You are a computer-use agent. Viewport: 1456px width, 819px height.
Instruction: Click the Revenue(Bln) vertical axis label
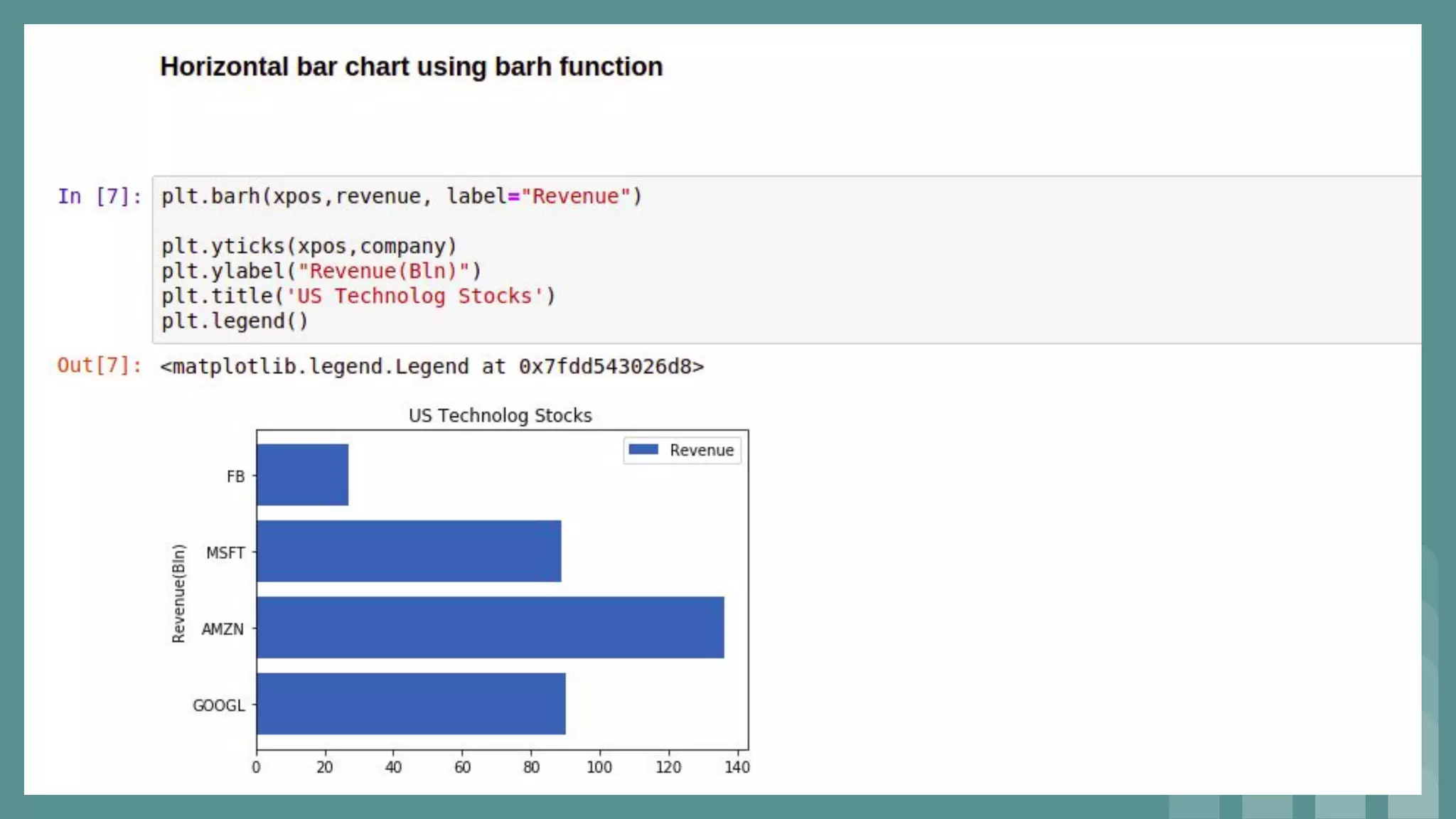tap(178, 593)
